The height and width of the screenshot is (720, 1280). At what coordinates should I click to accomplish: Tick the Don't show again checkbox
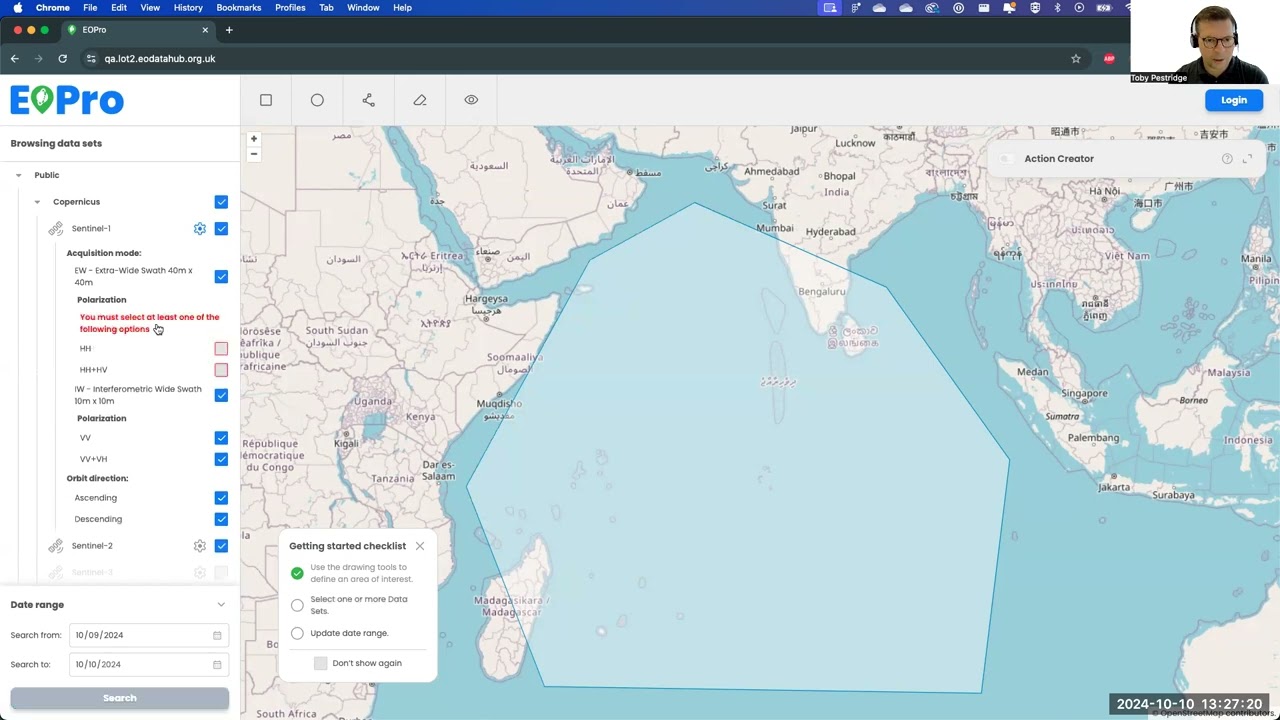[320, 664]
